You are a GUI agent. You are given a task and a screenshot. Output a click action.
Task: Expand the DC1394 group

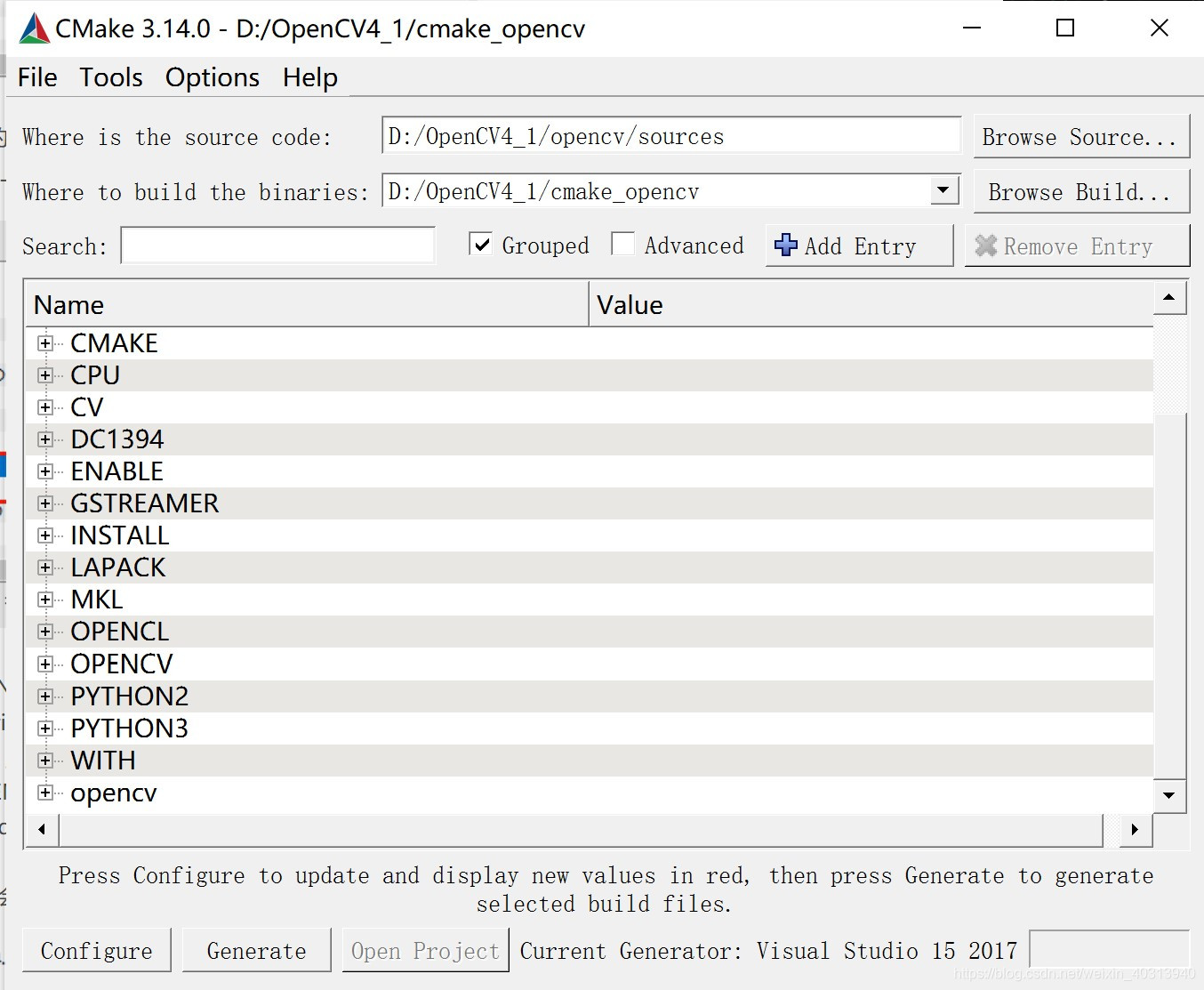pyautogui.click(x=45, y=439)
